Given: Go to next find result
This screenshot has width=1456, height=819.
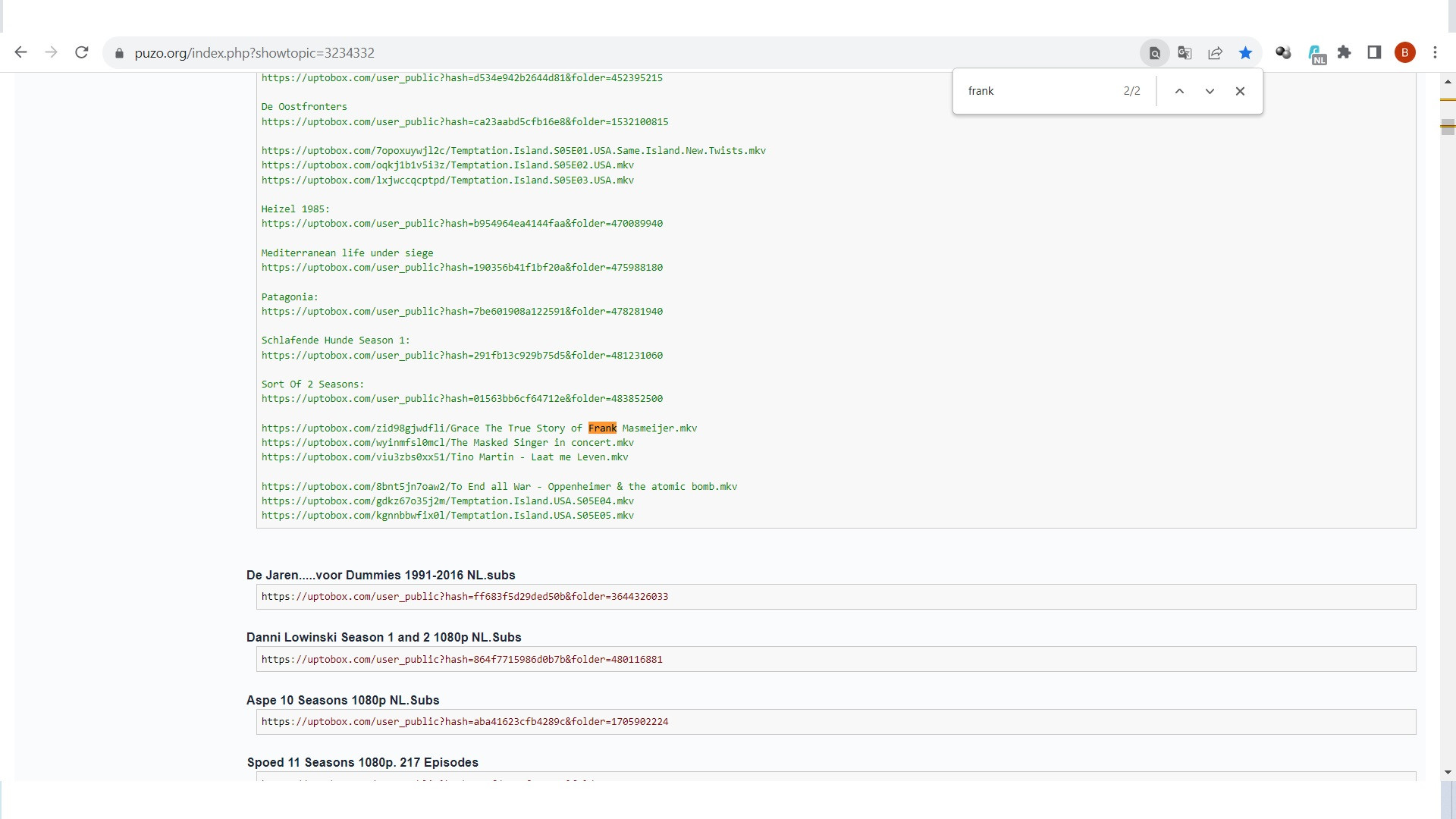Looking at the screenshot, I should 1210,91.
